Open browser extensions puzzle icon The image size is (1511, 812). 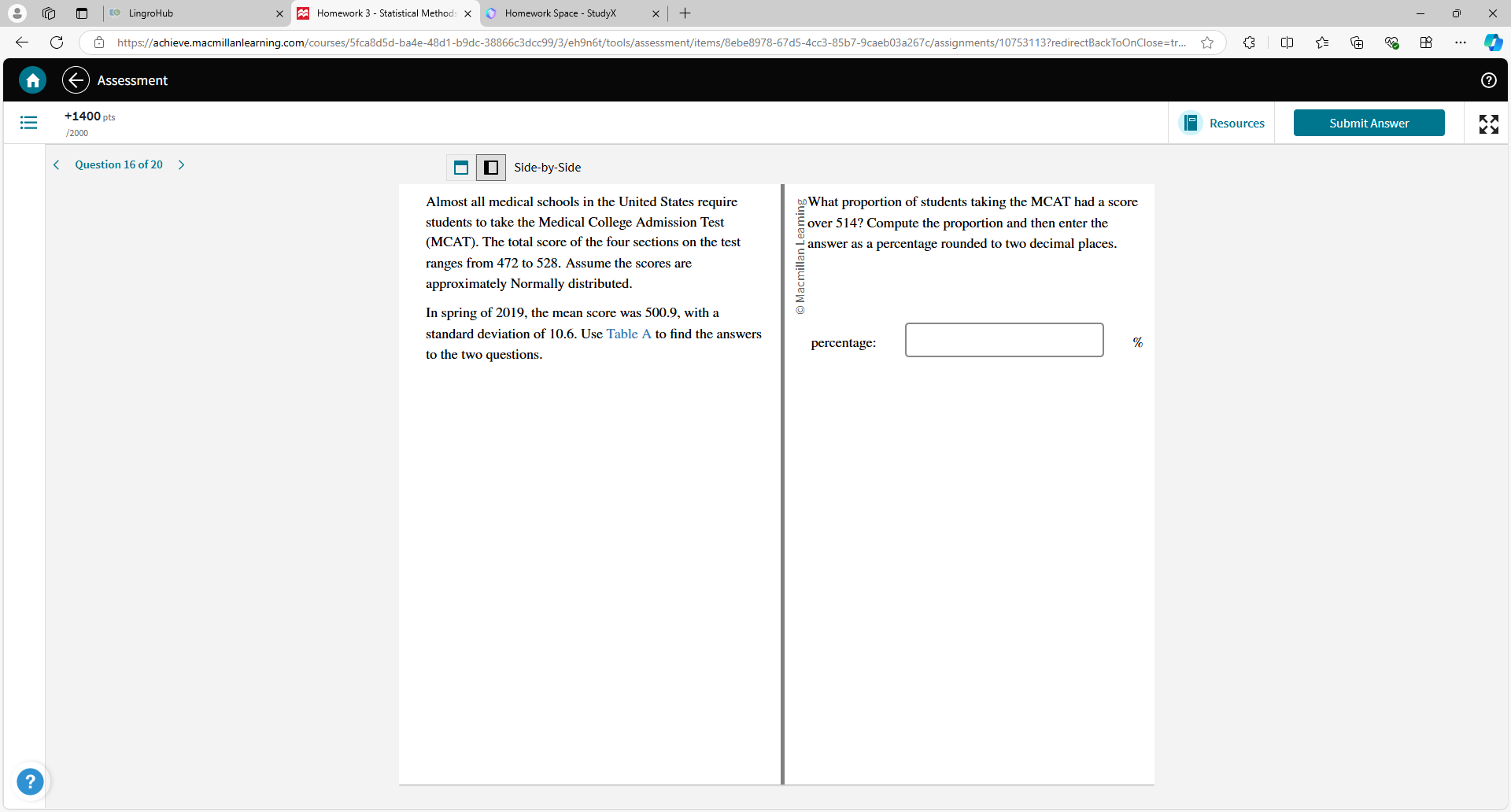tap(1249, 42)
